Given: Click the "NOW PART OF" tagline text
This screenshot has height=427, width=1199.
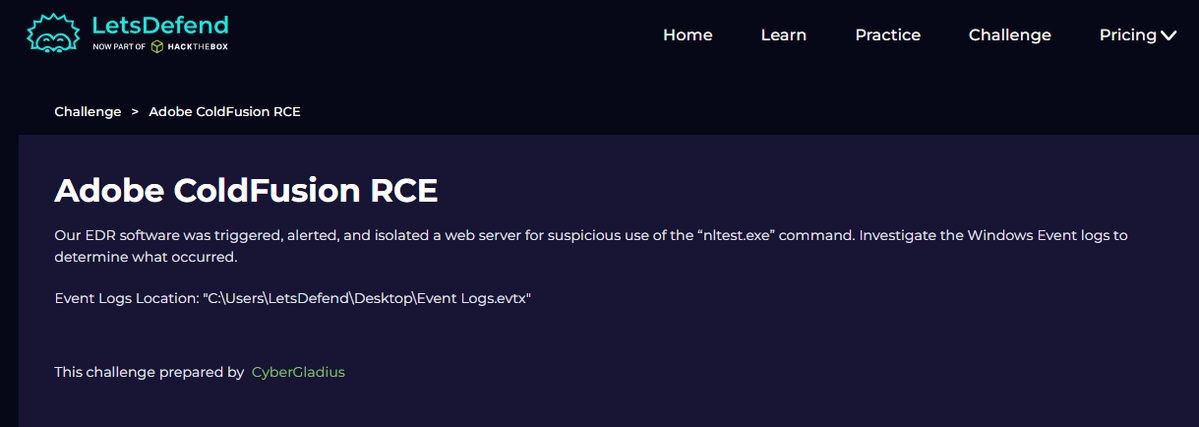Looking at the screenshot, I should click(119, 47).
